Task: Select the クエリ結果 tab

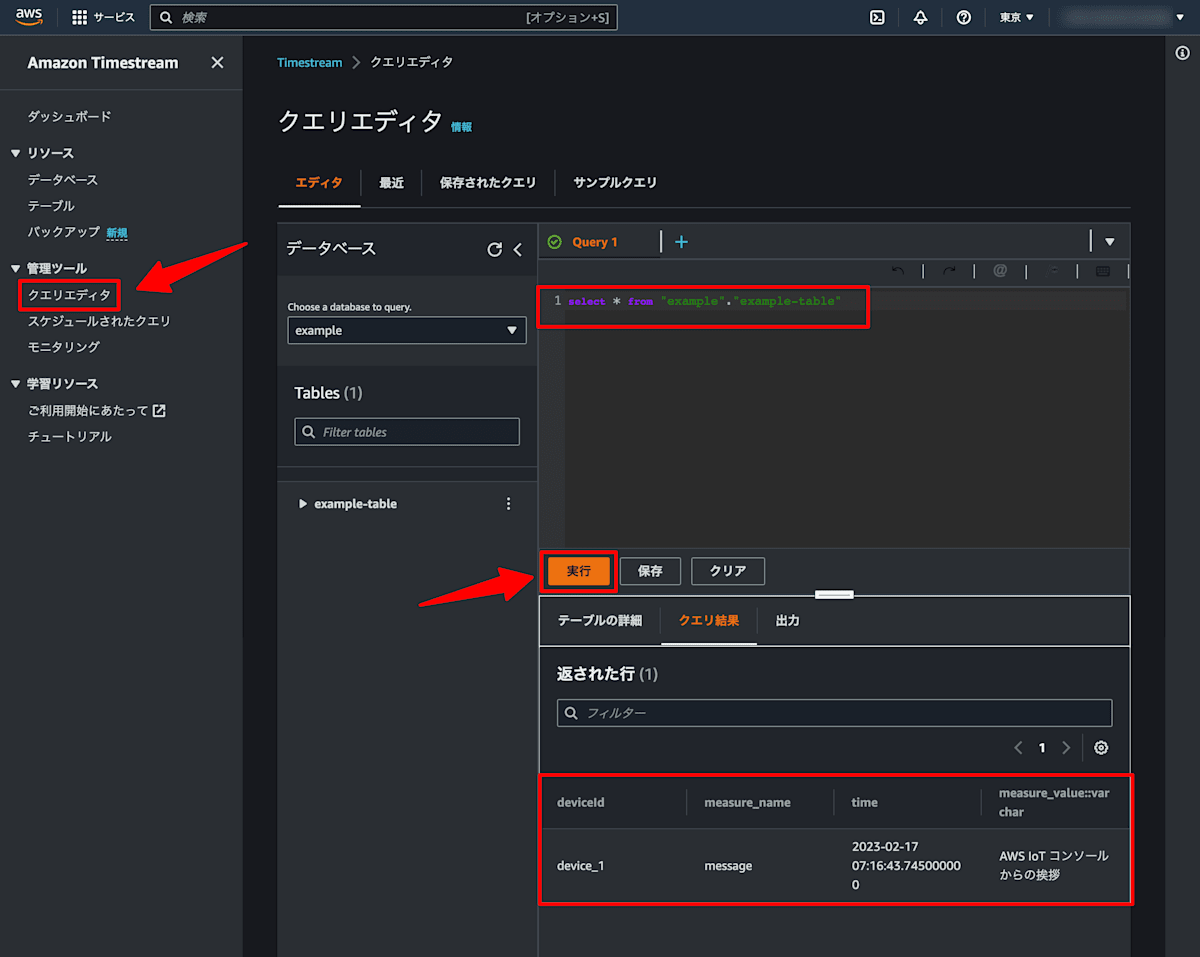Action: point(709,621)
